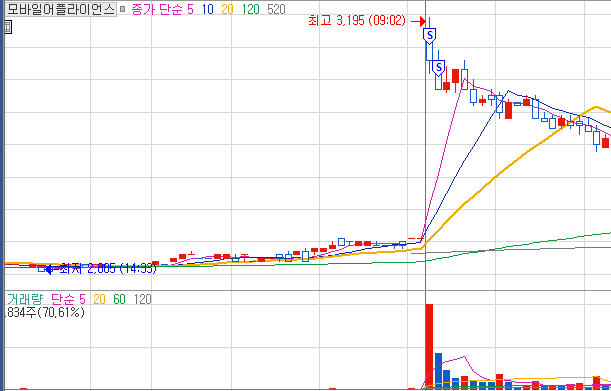Click the blue arrow beside the low label

coord(50,269)
